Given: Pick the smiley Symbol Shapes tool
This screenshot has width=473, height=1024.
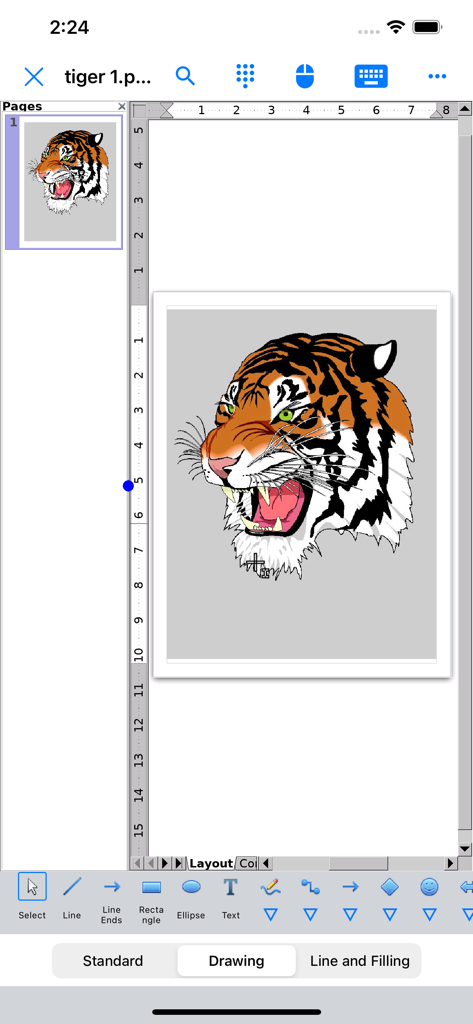Looking at the screenshot, I should pyautogui.click(x=429, y=887).
